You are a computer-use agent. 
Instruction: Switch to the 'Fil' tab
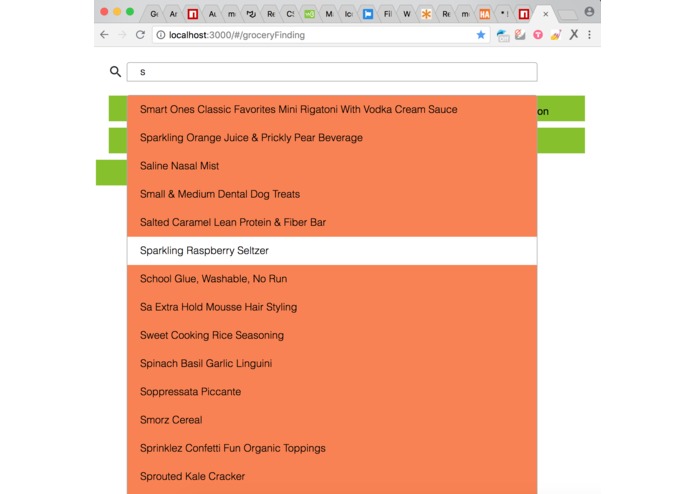[387, 14]
